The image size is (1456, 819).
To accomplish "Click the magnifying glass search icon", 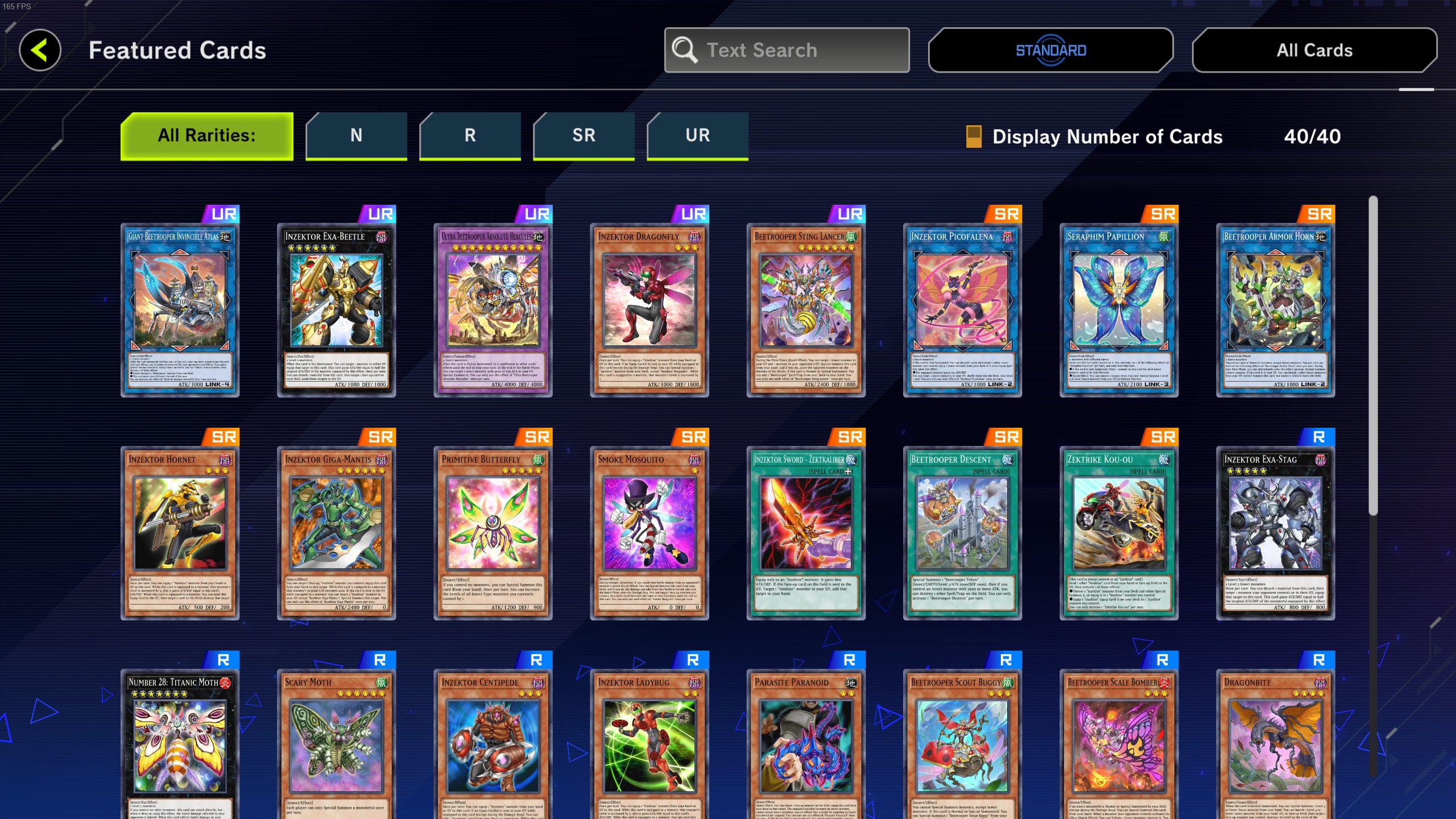I will (684, 50).
